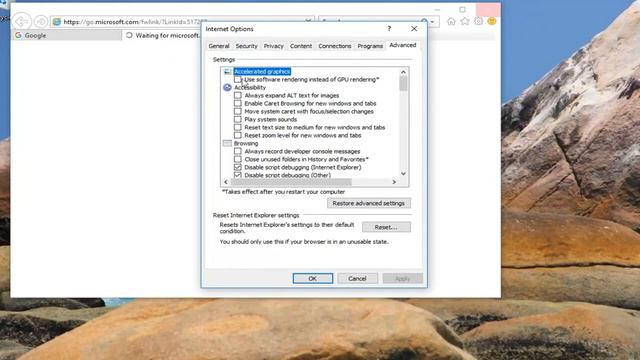Uncheck Disable script debugging (Internet Explorer)
The image size is (640, 360).
[x=238, y=167]
